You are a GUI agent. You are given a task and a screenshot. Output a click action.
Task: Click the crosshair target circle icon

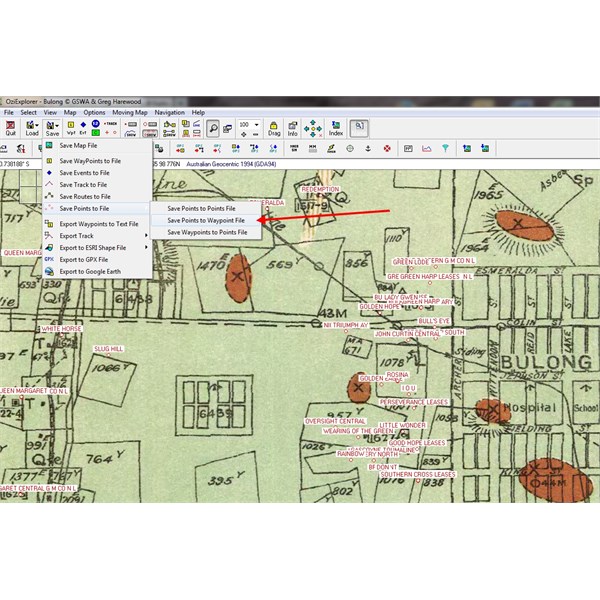coord(350,148)
